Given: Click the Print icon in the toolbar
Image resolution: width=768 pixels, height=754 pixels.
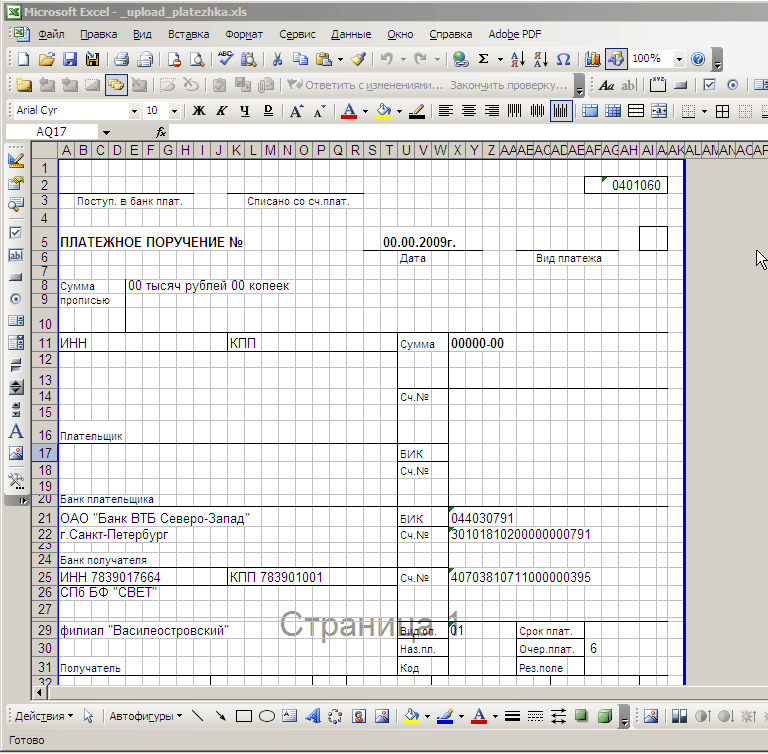Looking at the screenshot, I should coord(121,59).
